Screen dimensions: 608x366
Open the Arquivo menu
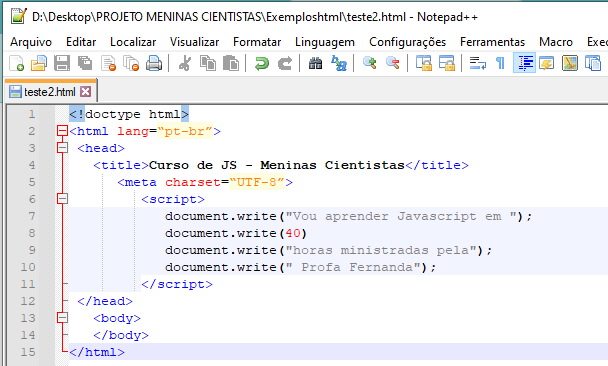[x=31, y=41]
